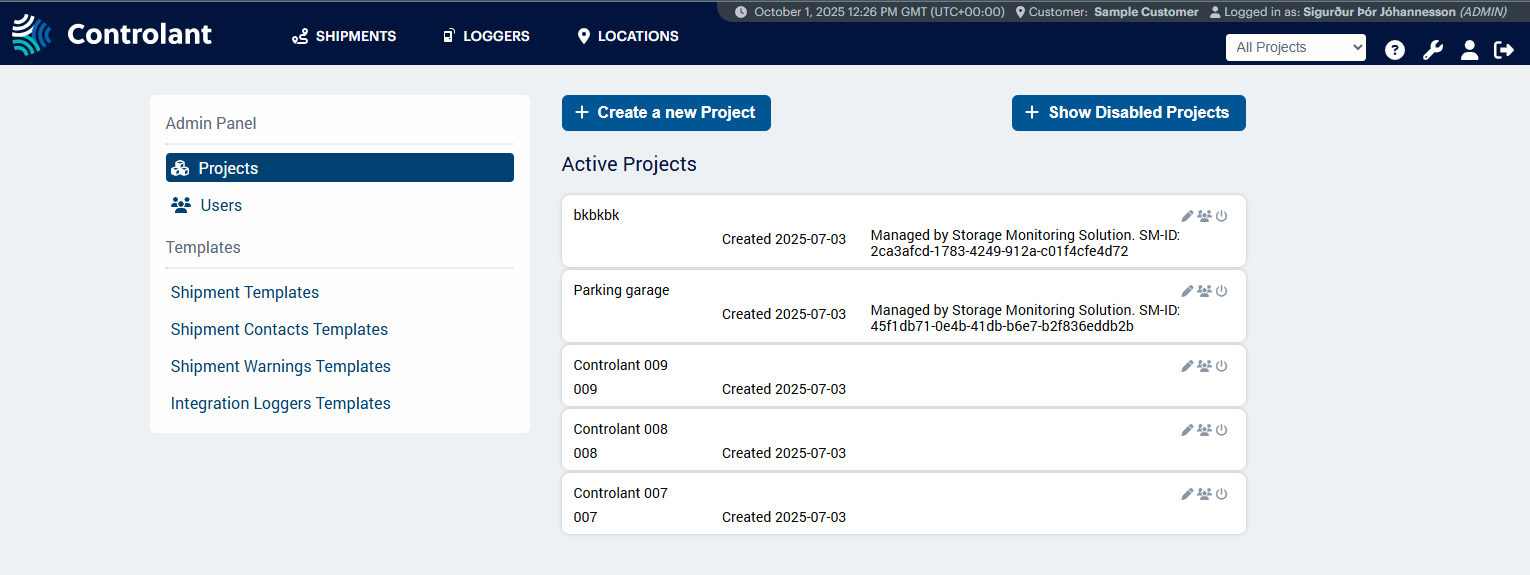Open users icon for Controlant 007
The image size is (1530, 575).
(1204, 494)
